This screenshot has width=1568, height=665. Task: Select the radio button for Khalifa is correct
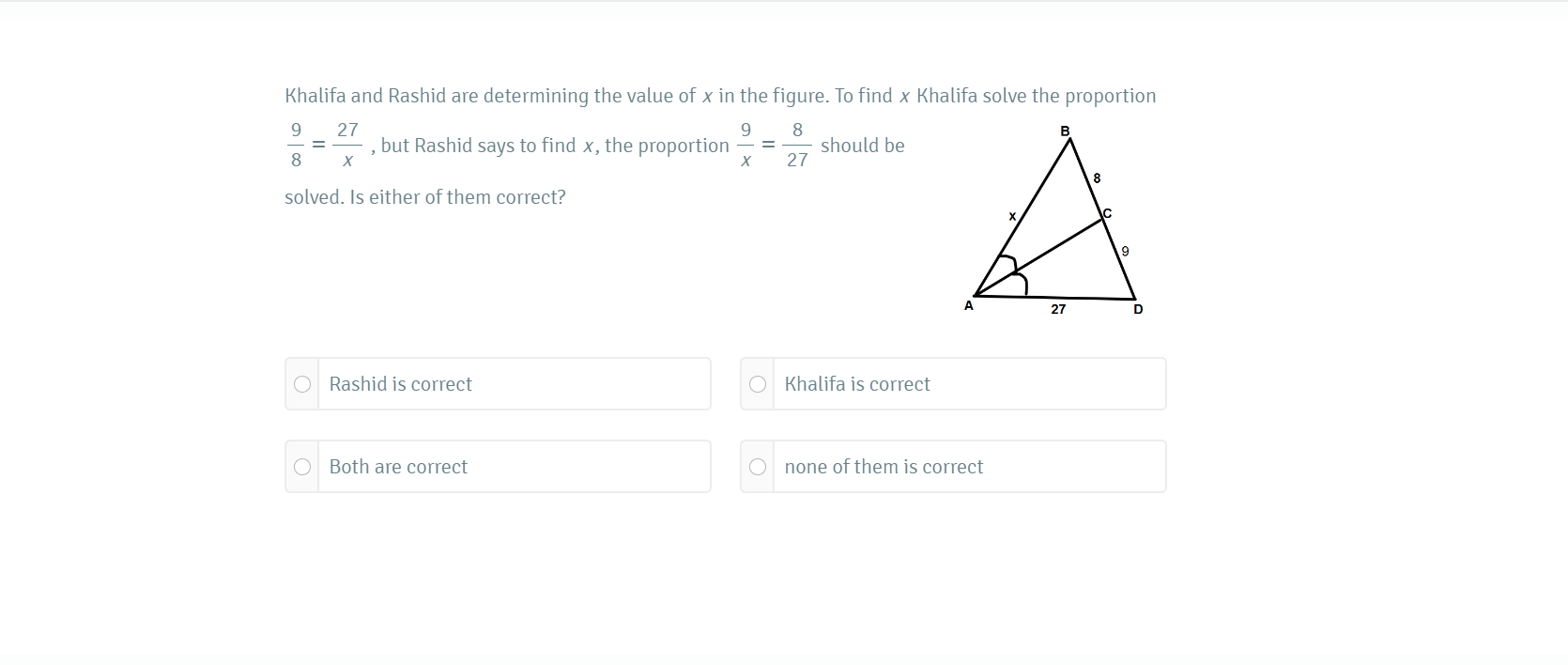tap(758, 383)
